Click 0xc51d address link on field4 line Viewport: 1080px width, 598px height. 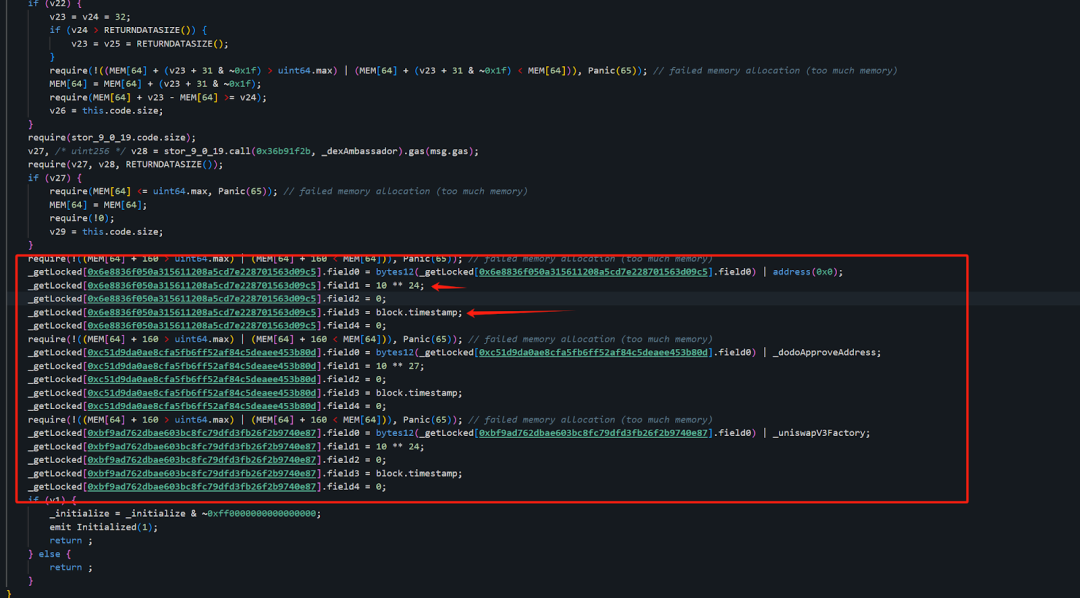(202, 406)
